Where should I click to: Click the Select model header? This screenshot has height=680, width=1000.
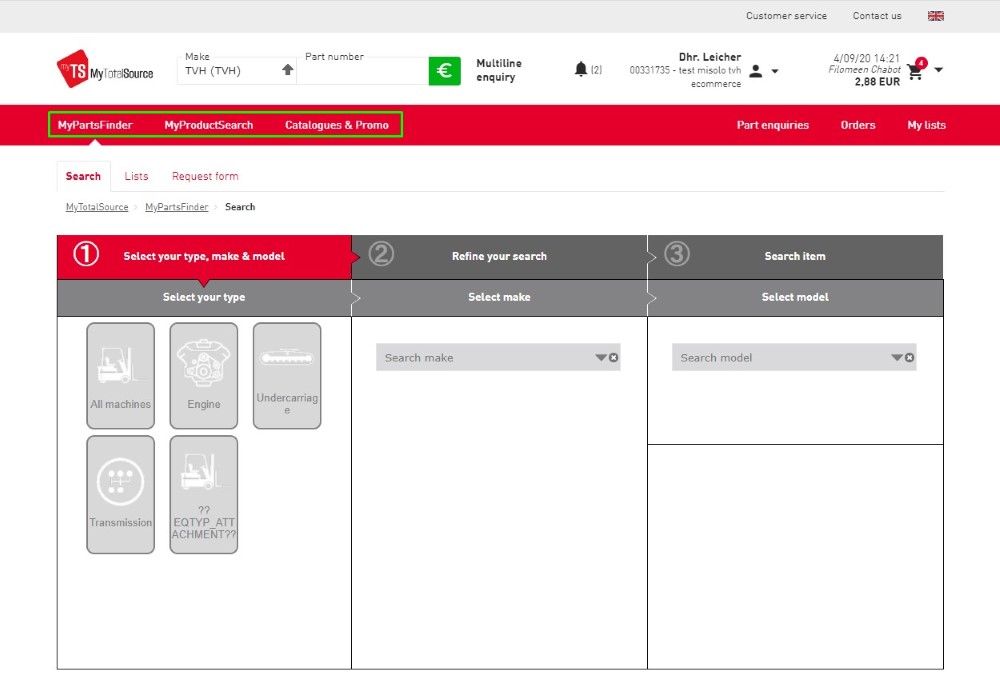click(795, 297)
